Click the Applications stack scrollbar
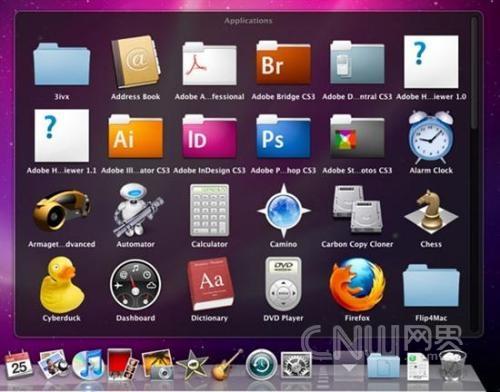Image resolution: width=500 pixels, height=392 pixels. click(x=474, y=73)
